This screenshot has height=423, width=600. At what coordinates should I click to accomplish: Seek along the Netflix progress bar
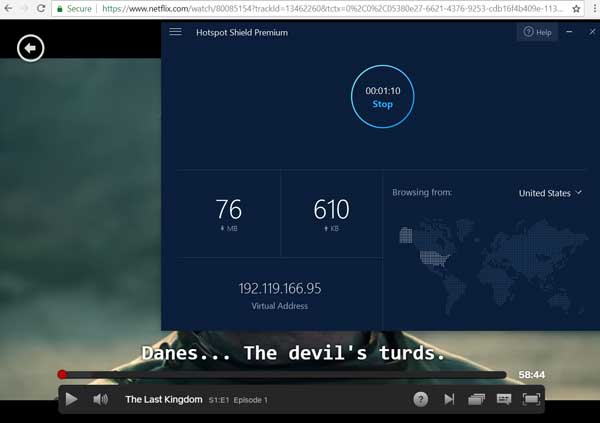(282, 375)
